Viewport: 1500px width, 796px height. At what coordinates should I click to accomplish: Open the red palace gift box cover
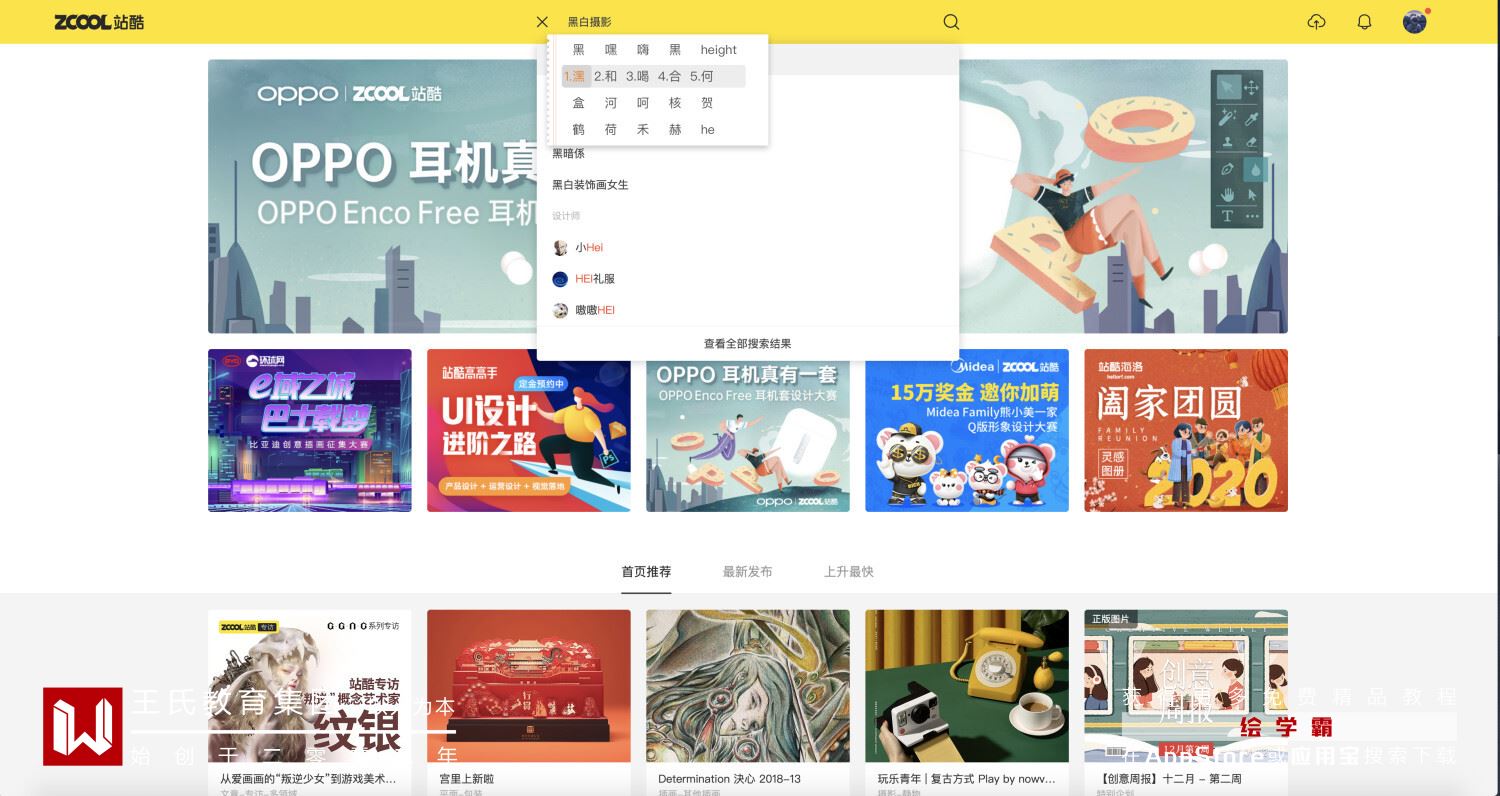(528, 686)
